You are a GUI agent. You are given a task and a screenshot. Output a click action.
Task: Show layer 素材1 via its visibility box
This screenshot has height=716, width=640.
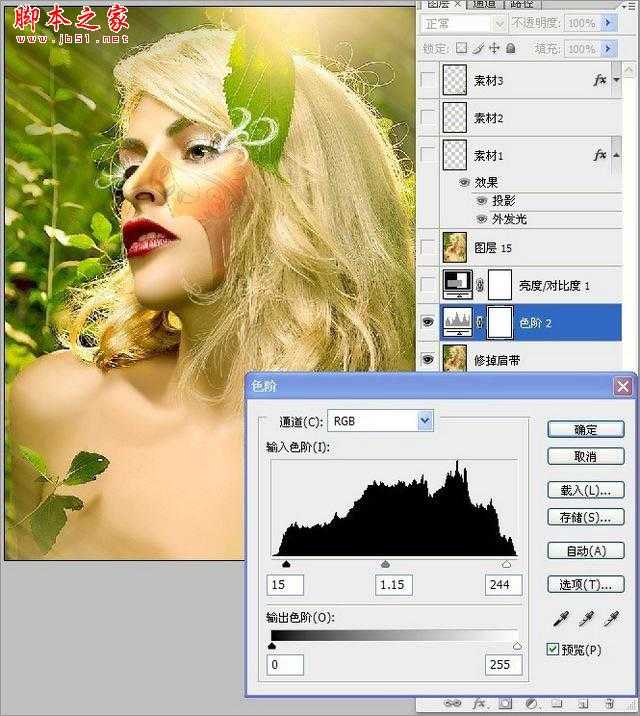pos(428,155)
